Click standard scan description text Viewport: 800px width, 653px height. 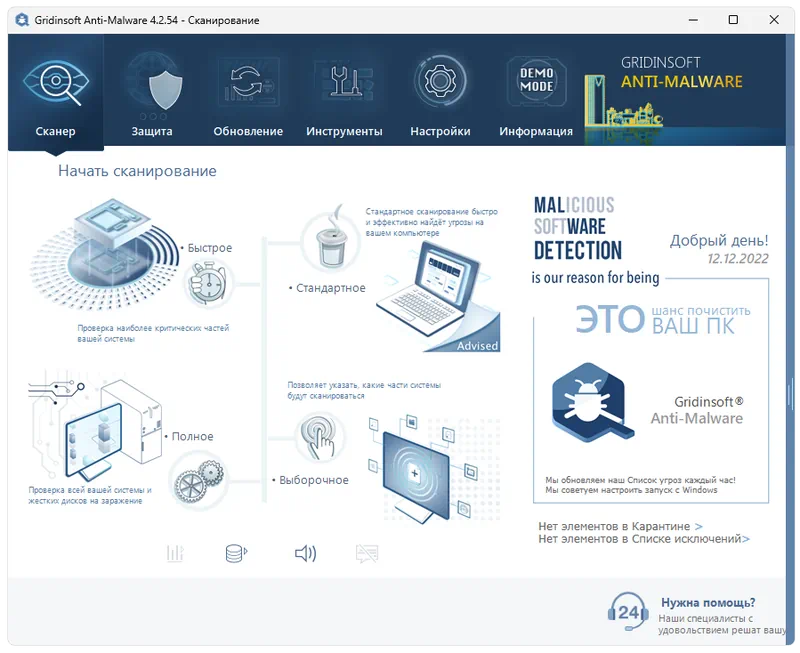click(431, 222)
